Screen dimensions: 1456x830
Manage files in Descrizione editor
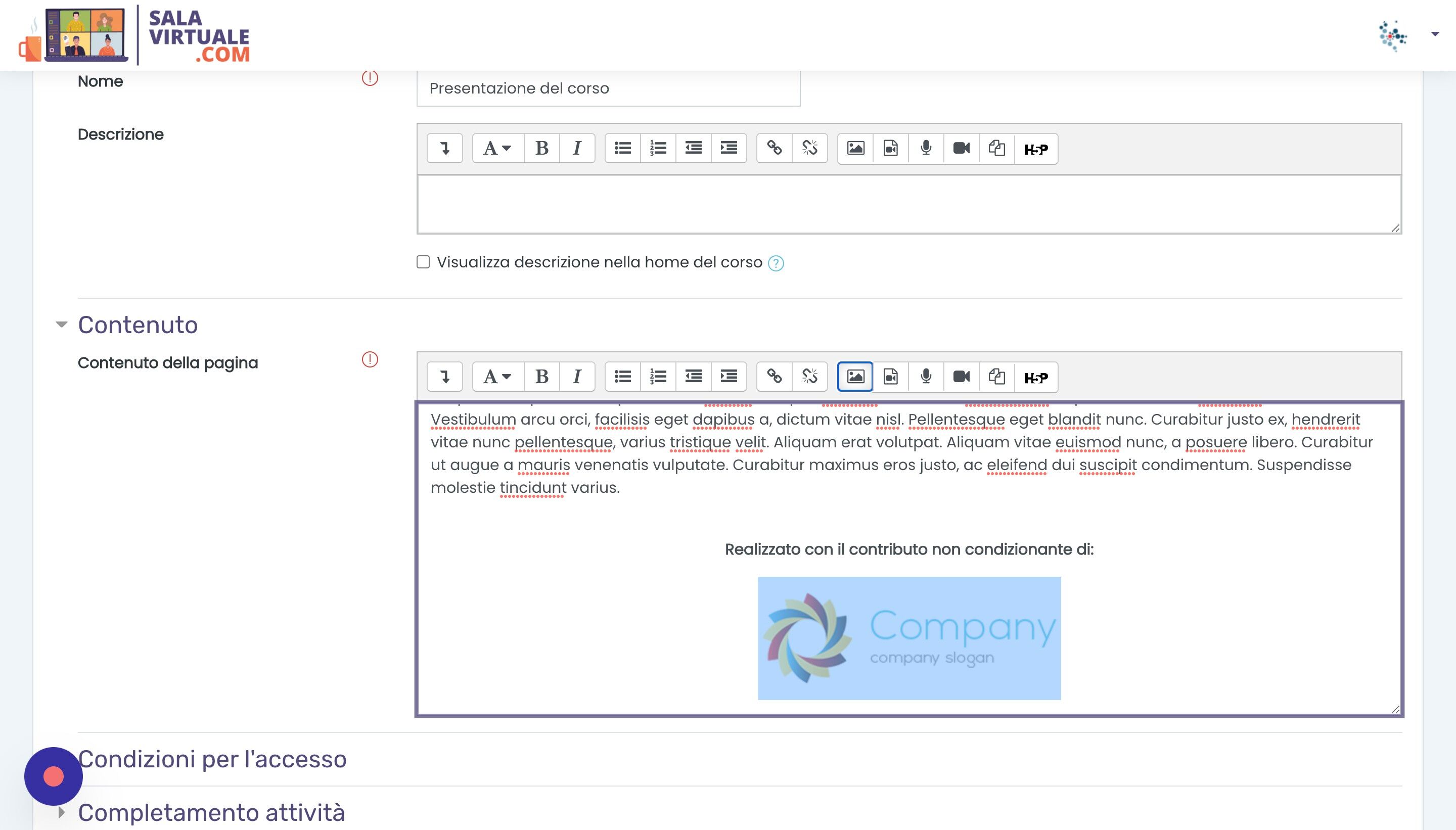996,148
